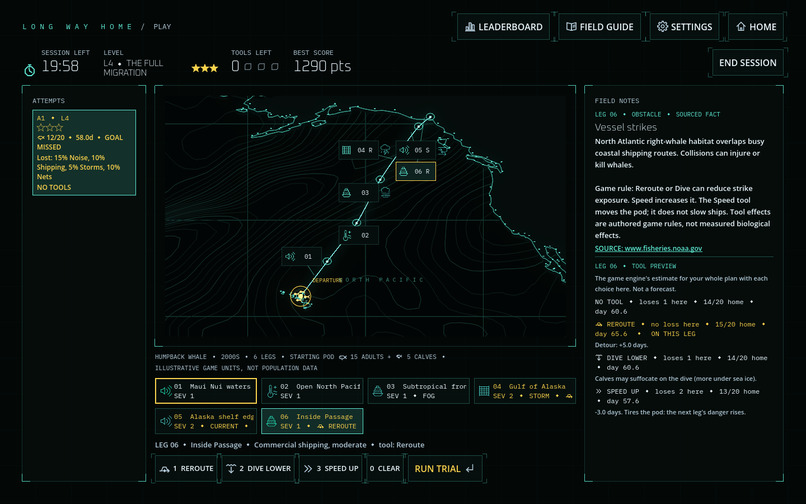The image size is (806, 504).
Task: Click the three-star level rating
Action: pyautogui.click(x=205, y=68)
